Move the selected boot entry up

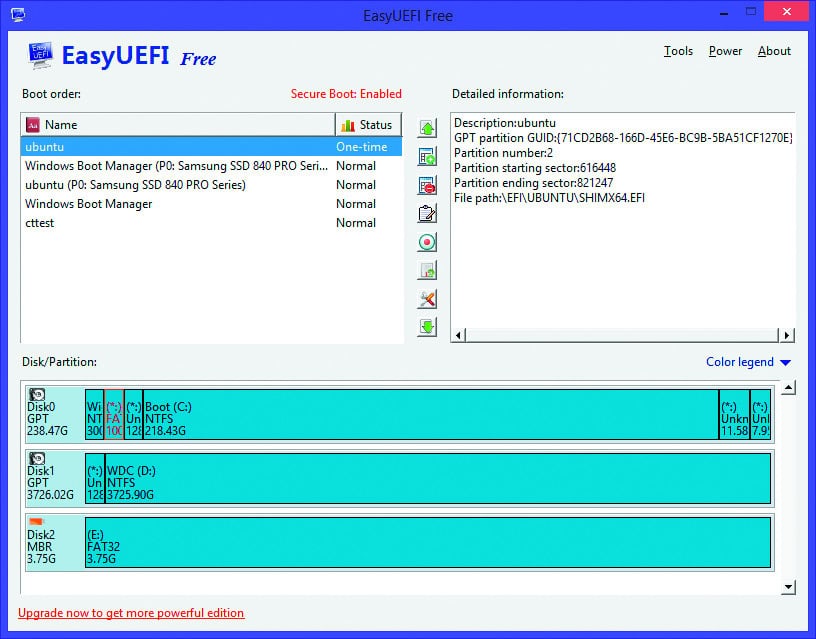(x=425, y=128)
